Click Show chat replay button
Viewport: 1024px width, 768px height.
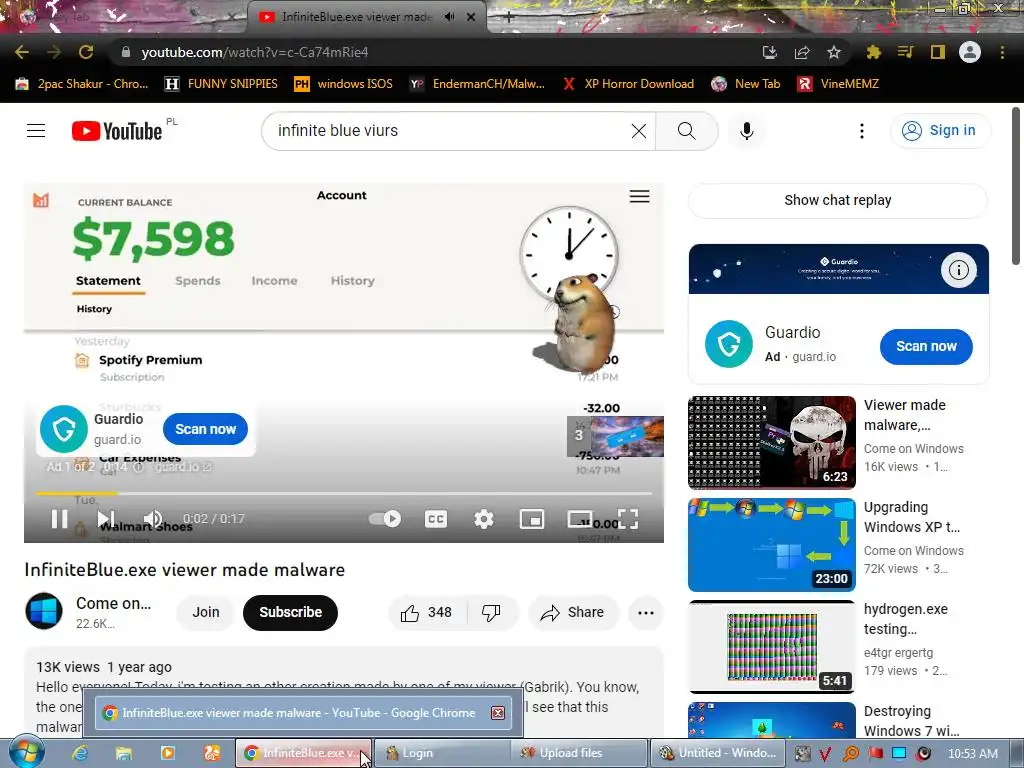(x=838, y=200)
